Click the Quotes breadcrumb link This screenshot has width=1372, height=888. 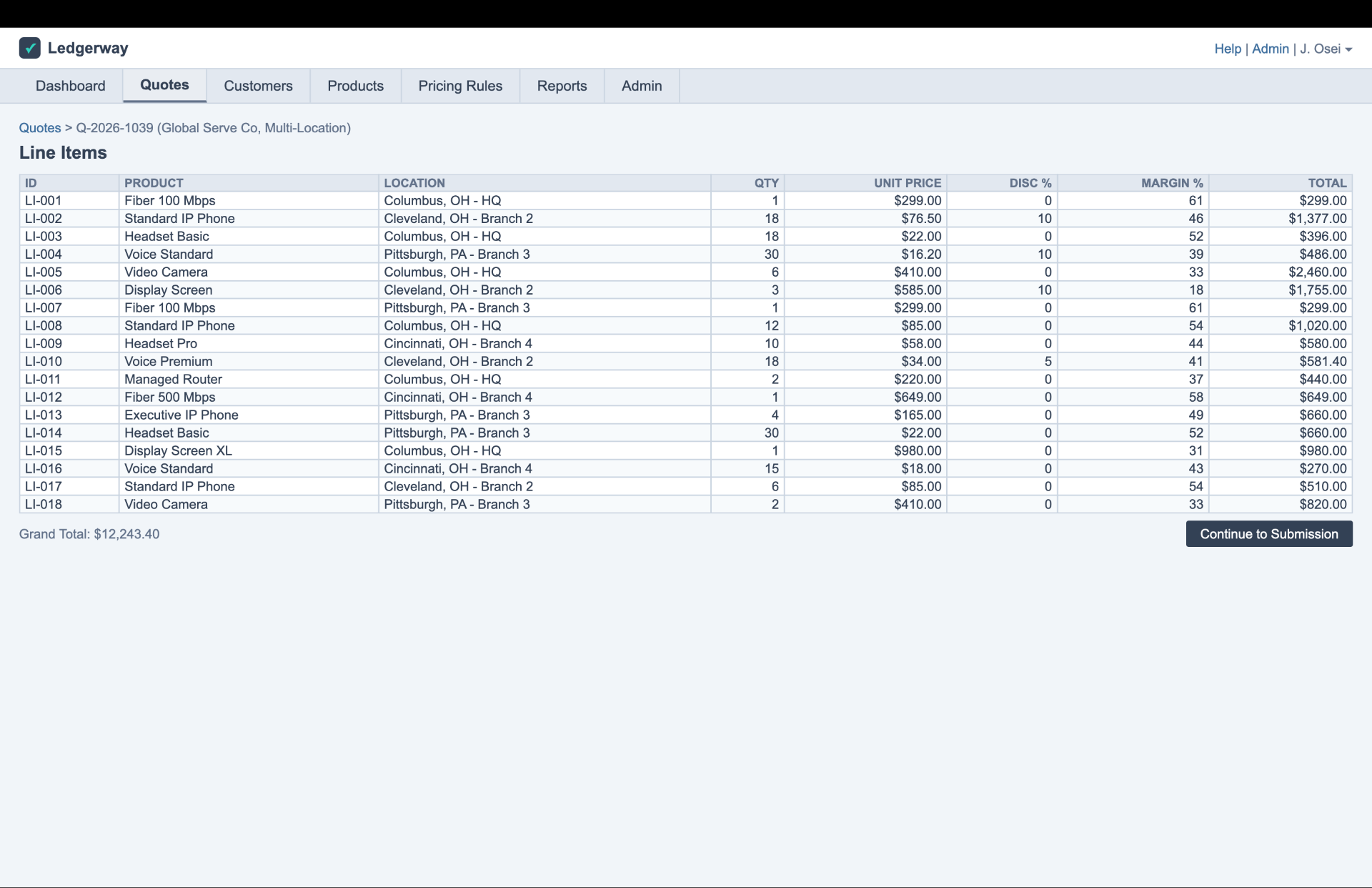click(x=40, y=128)
